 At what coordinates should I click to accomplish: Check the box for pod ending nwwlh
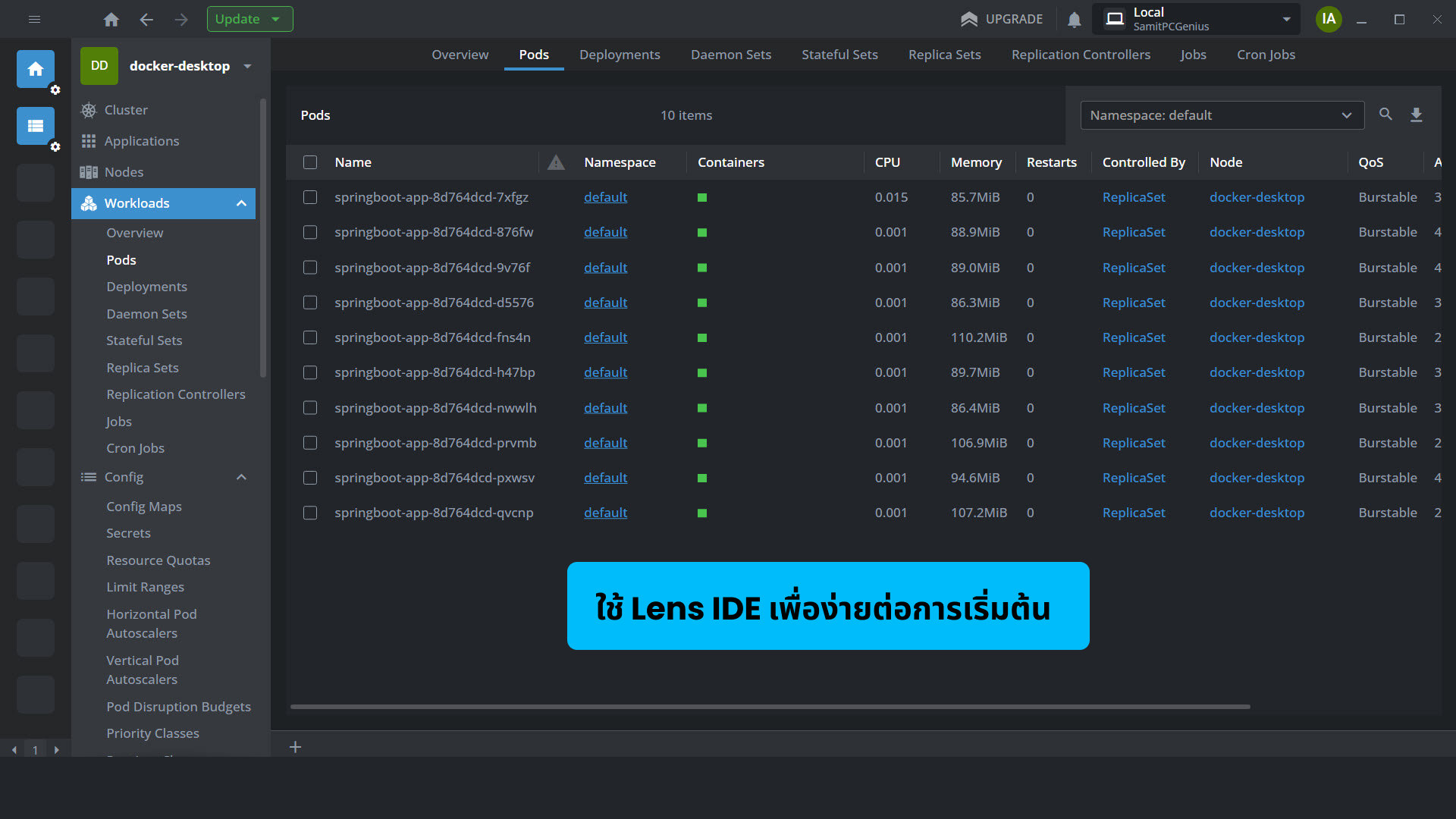coord(310,408)
